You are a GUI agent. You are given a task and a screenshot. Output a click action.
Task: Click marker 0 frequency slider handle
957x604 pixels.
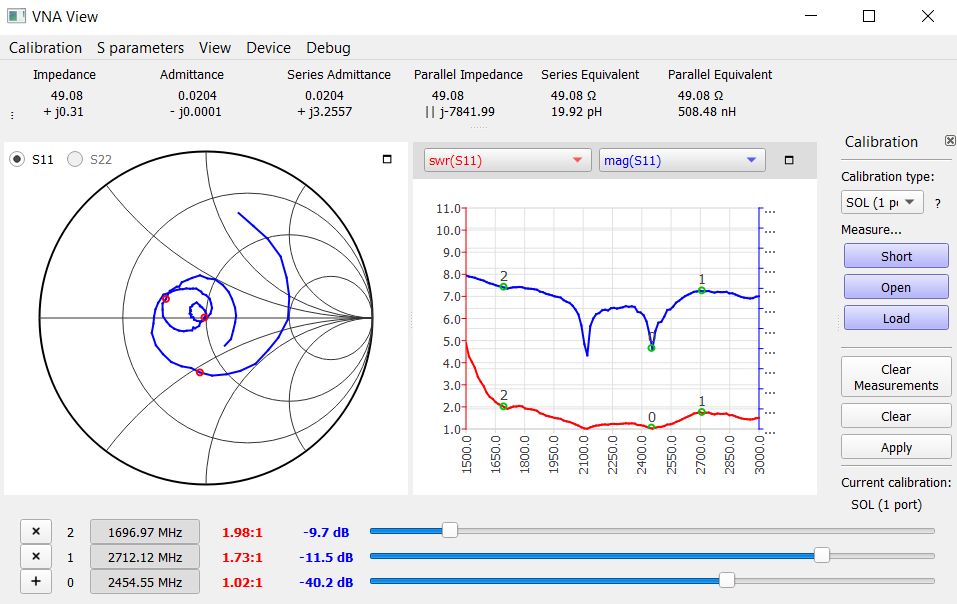[727, 580]
